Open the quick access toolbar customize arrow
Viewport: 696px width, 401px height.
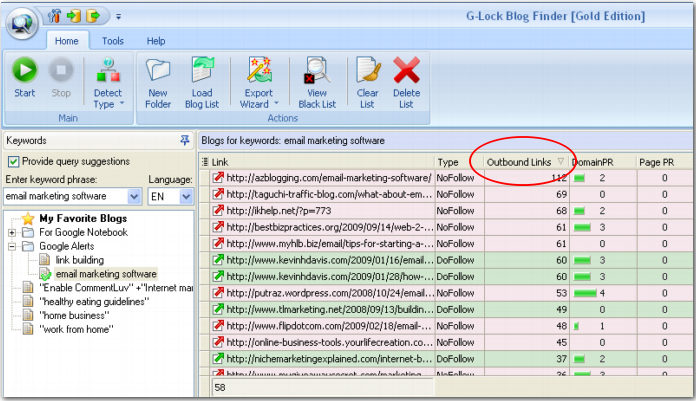tap(119, 17)
